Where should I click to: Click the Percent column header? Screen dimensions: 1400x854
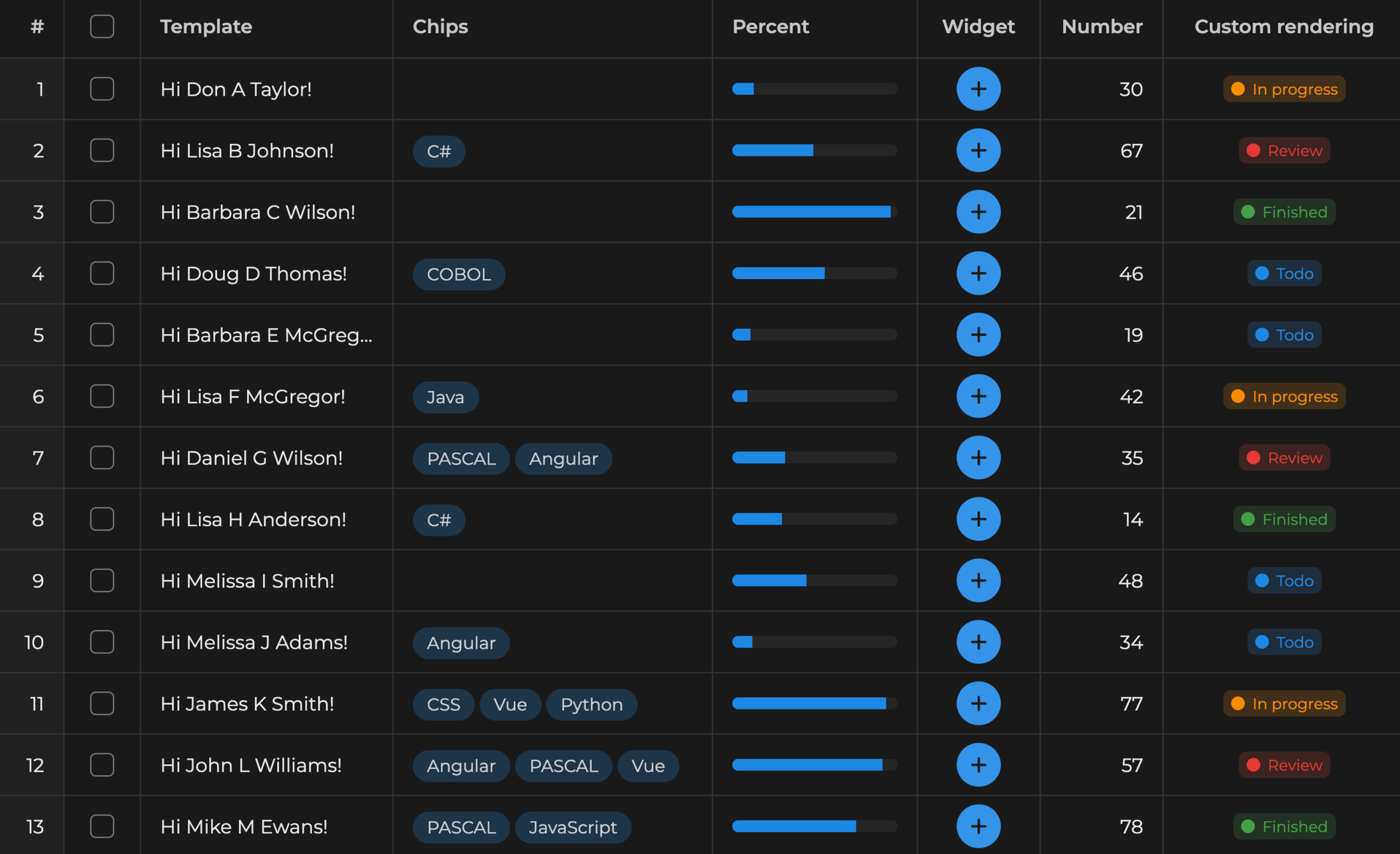[x=770, y=27]
